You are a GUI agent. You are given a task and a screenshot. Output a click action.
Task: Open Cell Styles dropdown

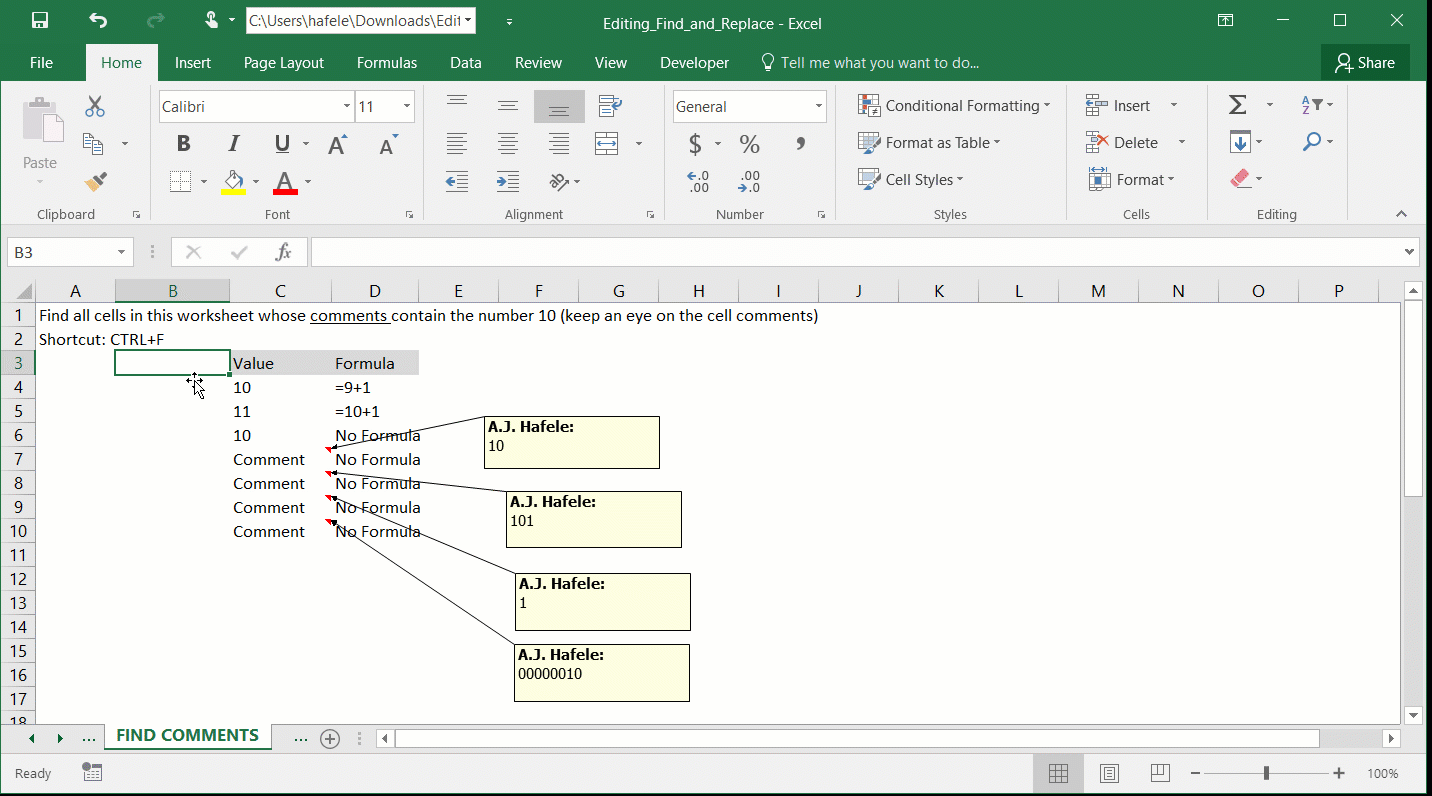point(911,179)
